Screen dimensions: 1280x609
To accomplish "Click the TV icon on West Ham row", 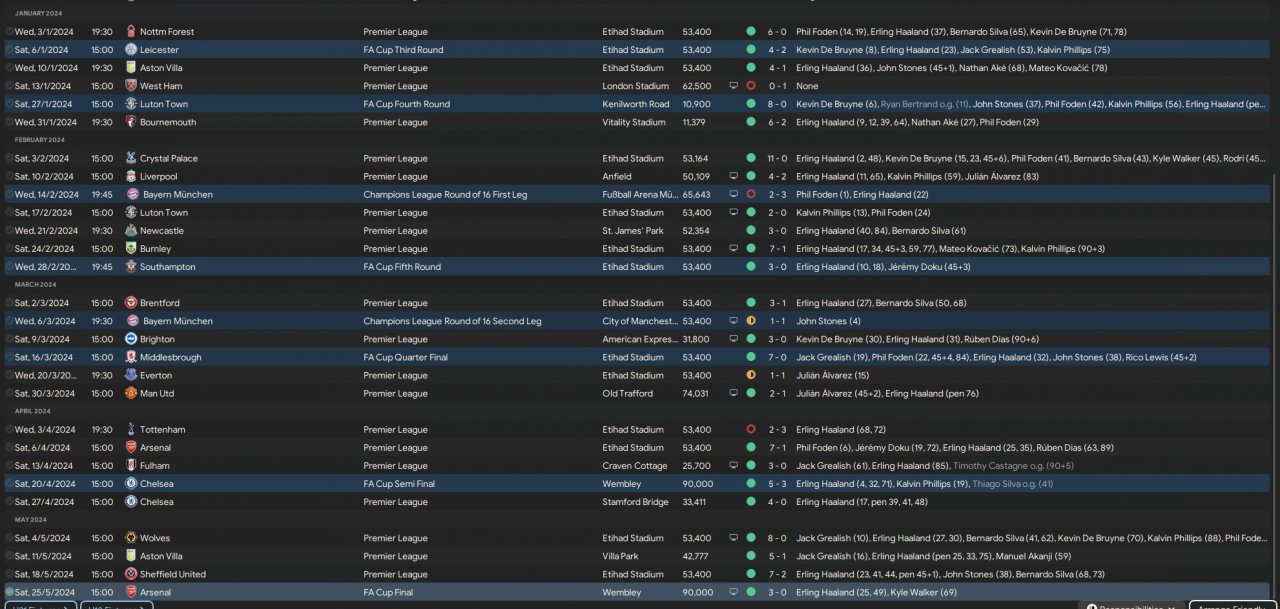I will click(733, 86).
